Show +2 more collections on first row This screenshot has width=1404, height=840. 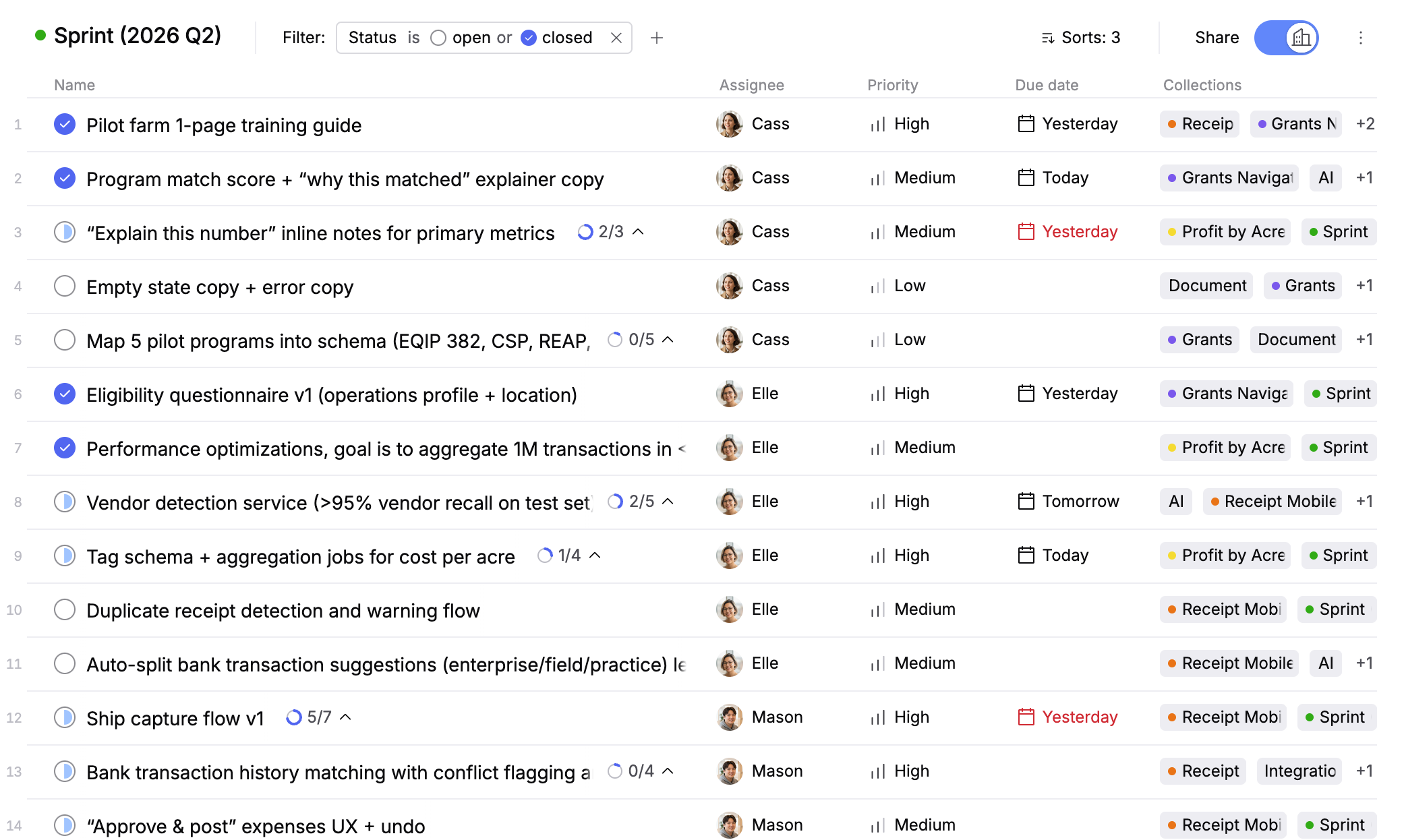[1365, 125]
